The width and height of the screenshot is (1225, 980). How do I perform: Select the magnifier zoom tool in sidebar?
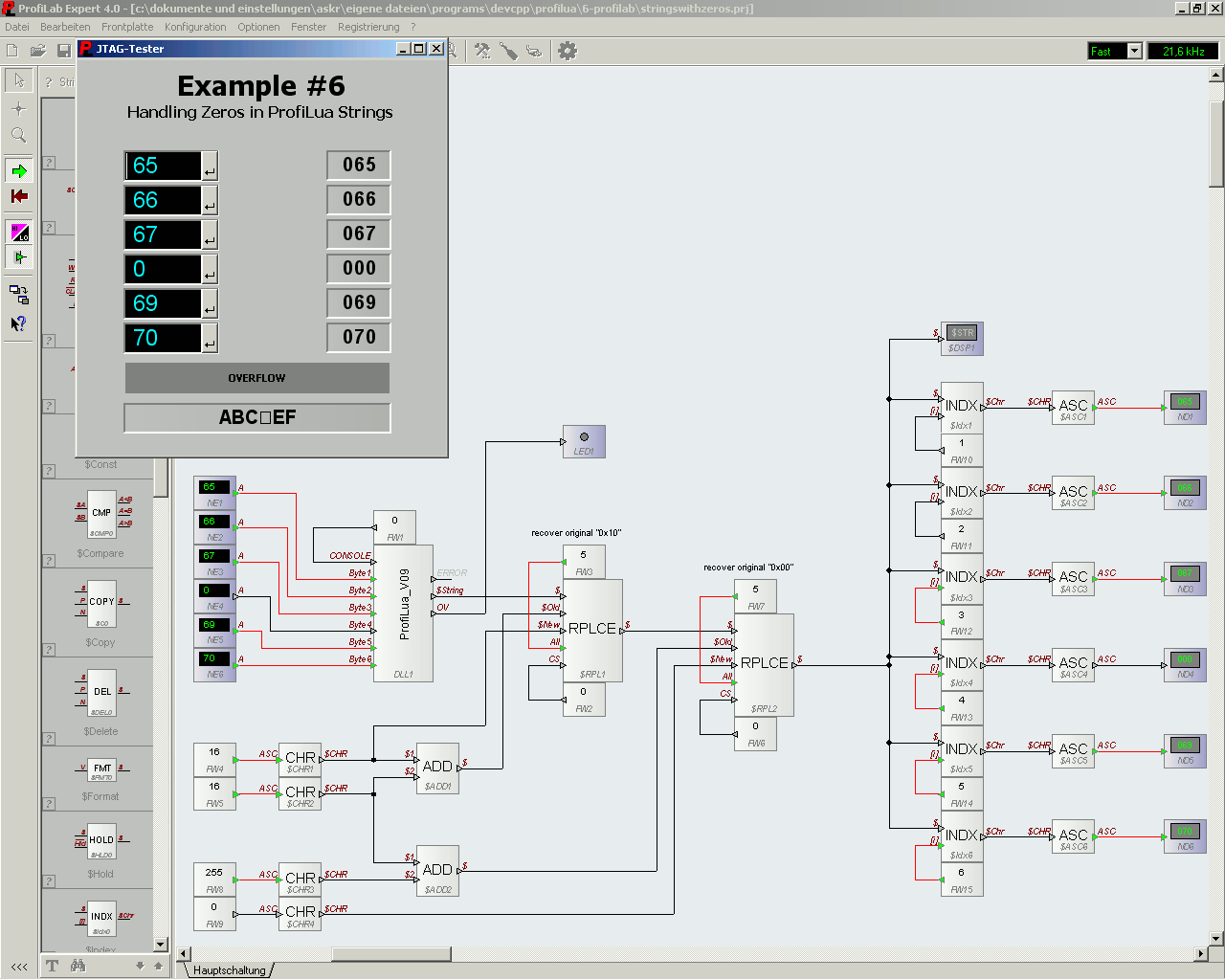pyautogui.click(x=18, y=136)
